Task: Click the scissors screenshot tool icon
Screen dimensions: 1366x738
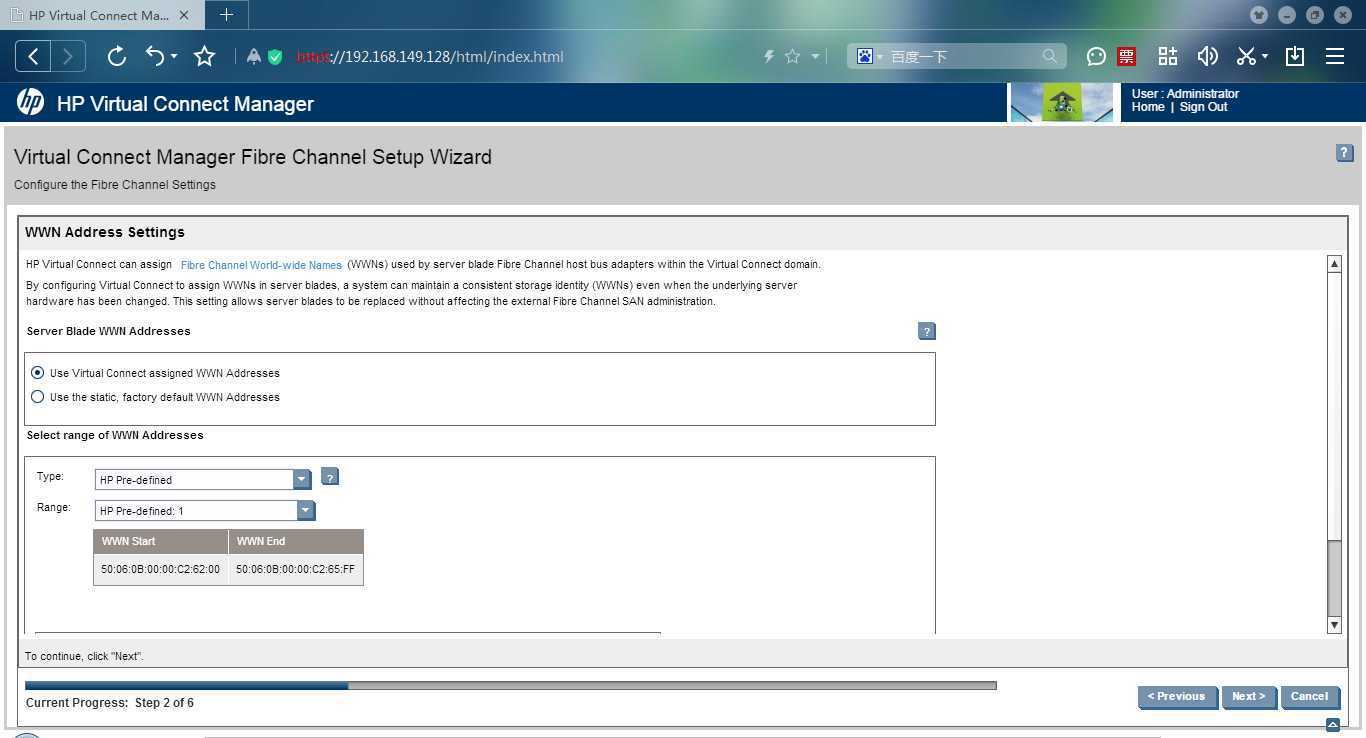Action: pyautogui.click(x=1246, y=56)
